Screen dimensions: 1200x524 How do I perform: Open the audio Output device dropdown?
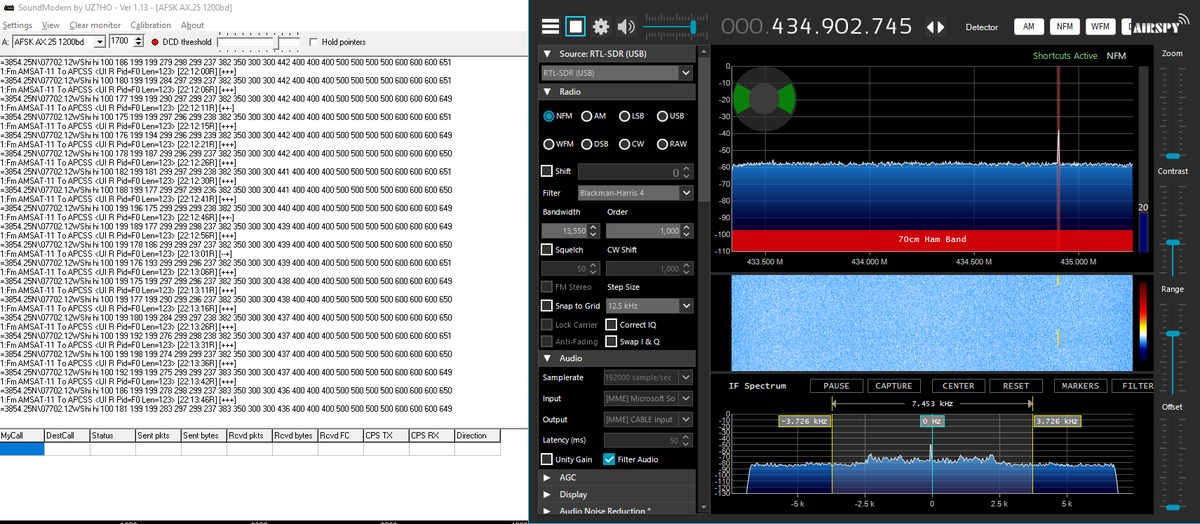click(649, 419)
